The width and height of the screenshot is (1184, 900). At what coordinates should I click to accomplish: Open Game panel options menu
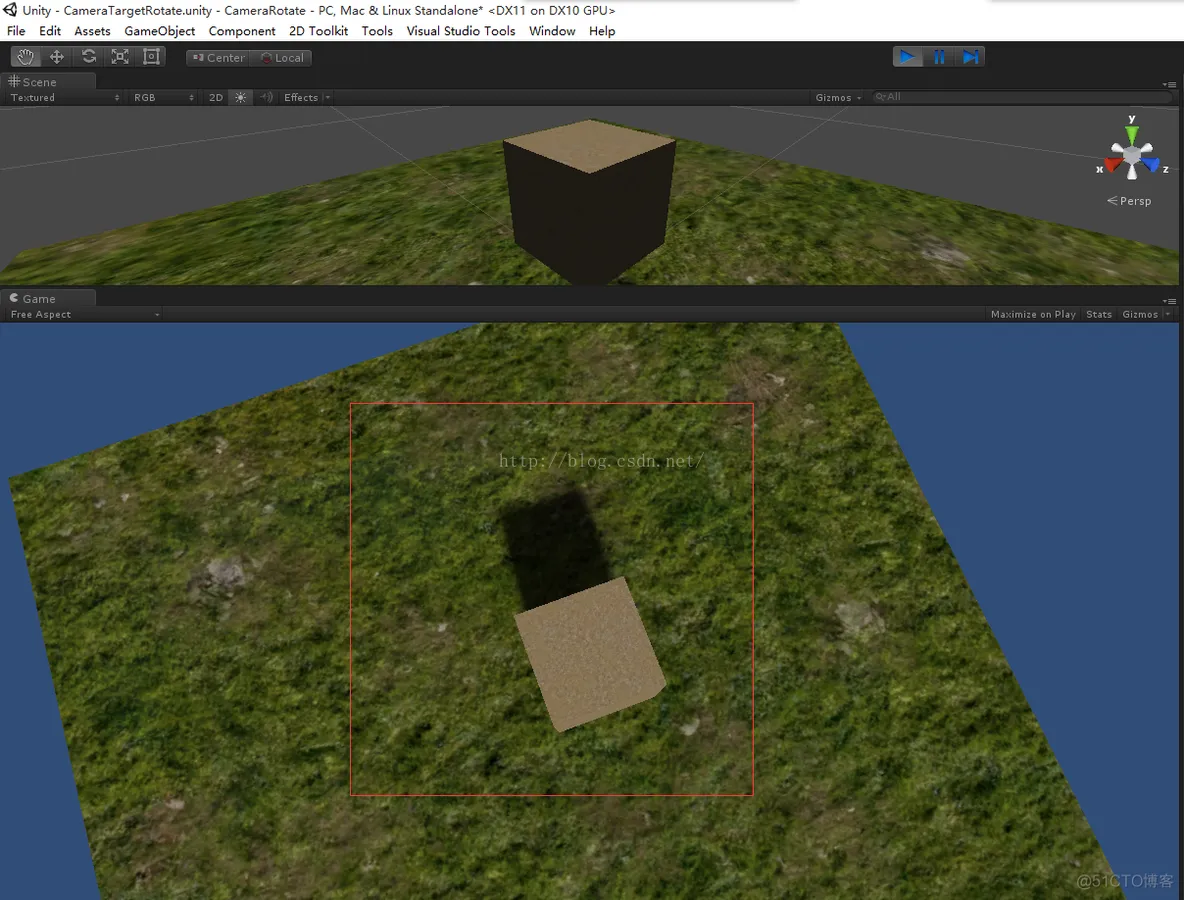(x=1170, y=301)
